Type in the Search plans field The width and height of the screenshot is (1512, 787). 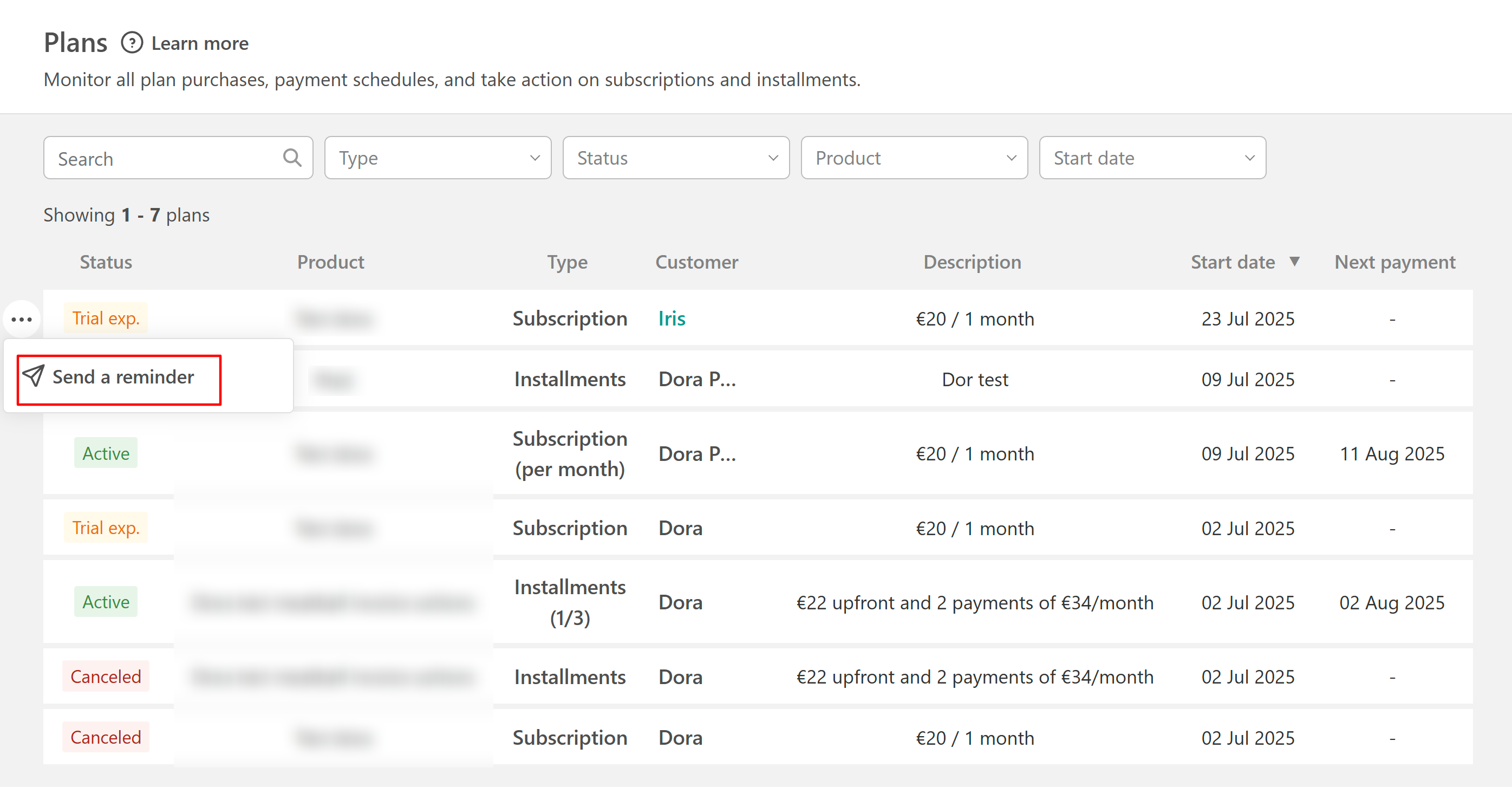164,159
